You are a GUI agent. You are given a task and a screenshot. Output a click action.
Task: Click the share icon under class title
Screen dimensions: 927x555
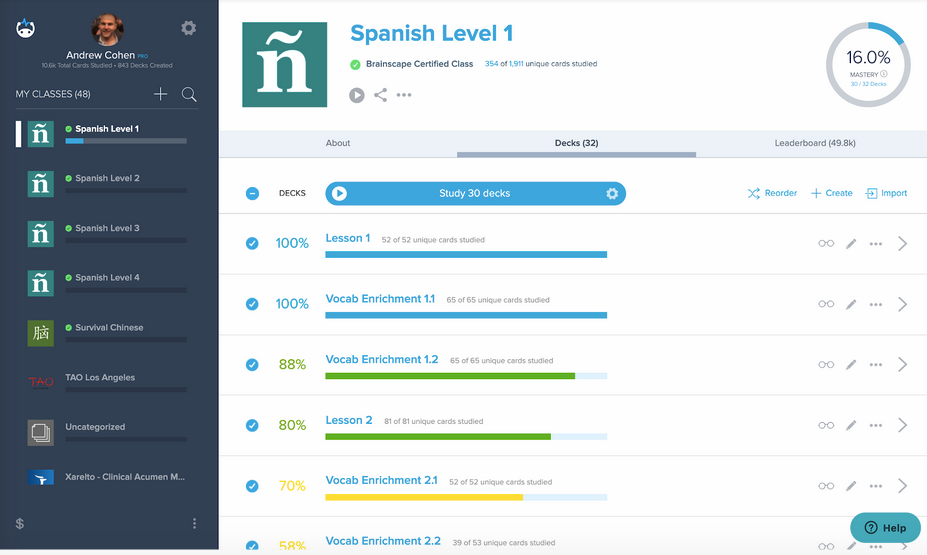[x=380, y=95]
